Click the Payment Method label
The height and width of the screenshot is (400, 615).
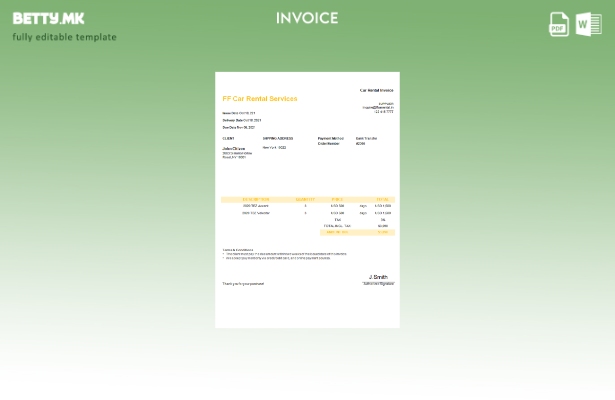click(330, 138)
